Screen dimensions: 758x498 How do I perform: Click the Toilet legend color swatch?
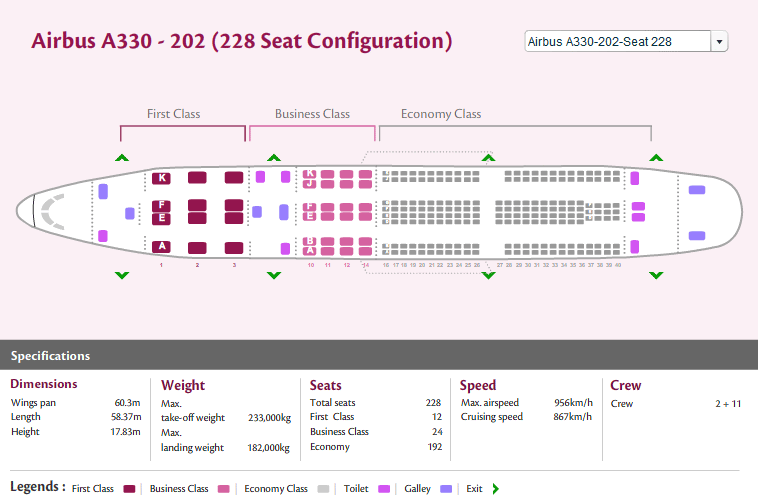pos(384,489)
